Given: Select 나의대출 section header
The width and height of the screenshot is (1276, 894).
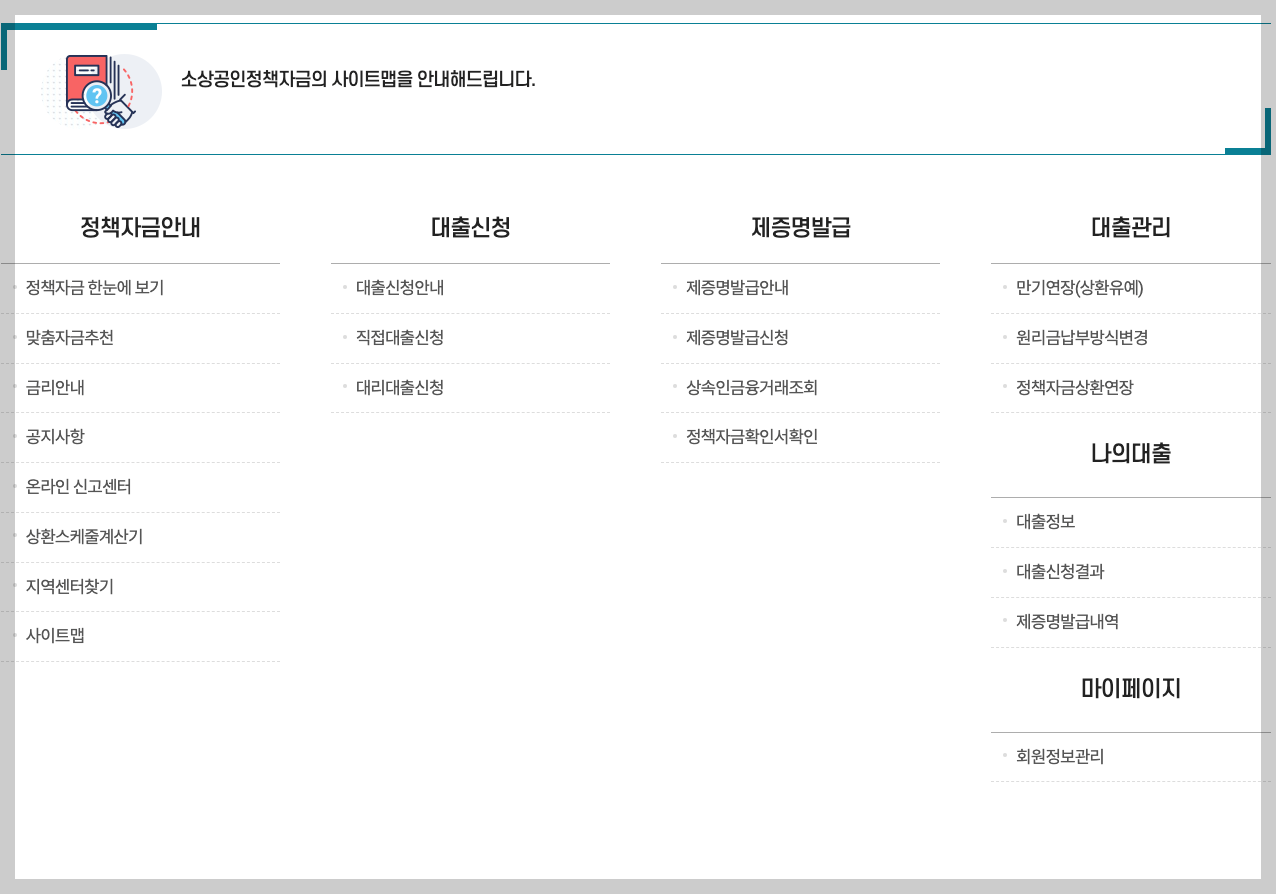Looking at the screenshot, I should click(x=1130, y=455).
